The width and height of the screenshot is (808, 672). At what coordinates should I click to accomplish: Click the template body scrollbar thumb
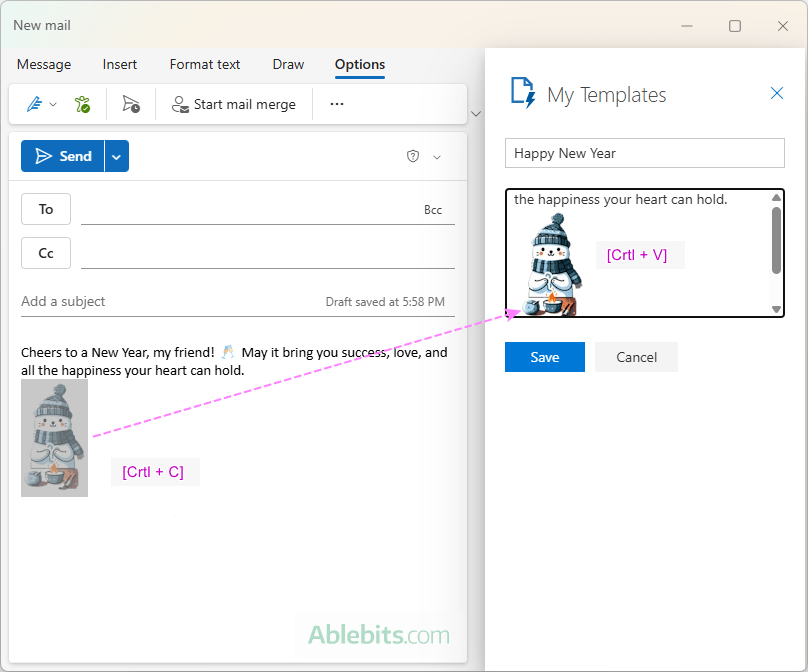click(776, 240)
